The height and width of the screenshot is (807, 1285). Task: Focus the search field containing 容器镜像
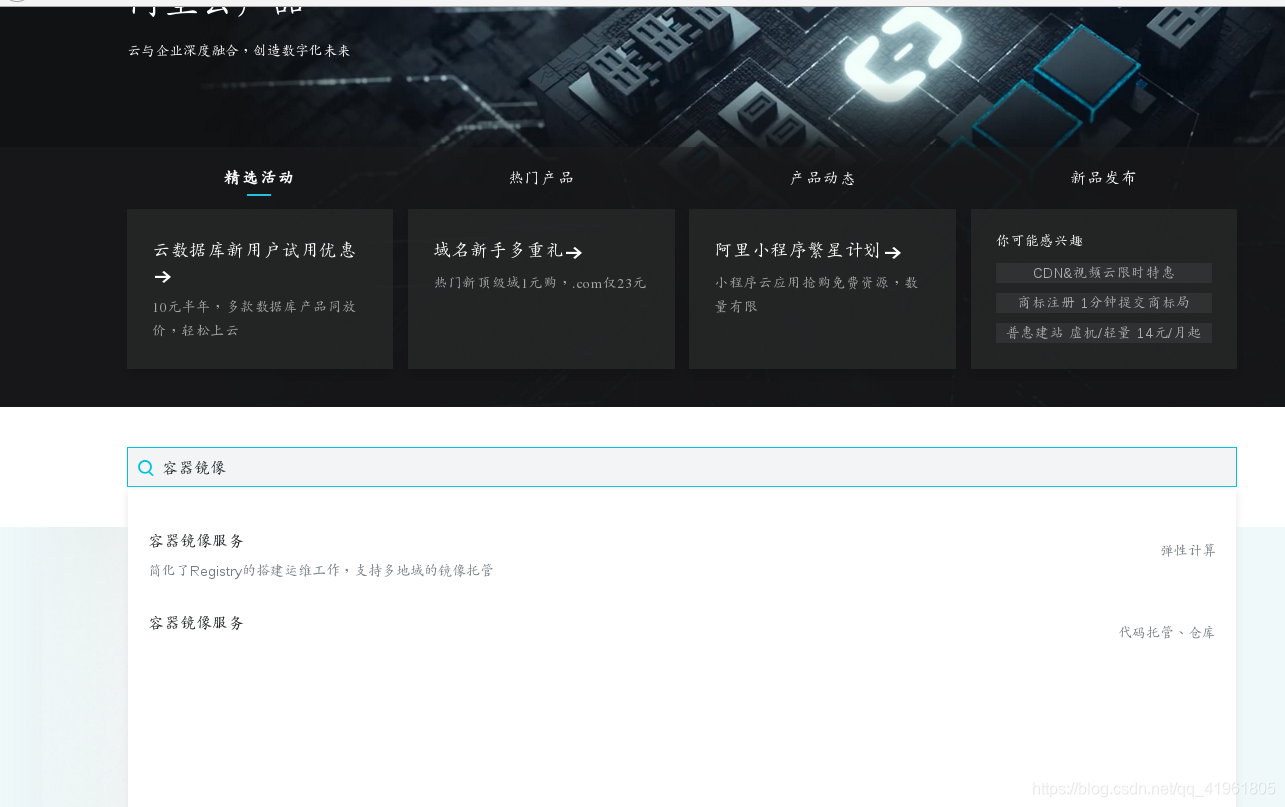pyautogui.click(x=682, y=467)
